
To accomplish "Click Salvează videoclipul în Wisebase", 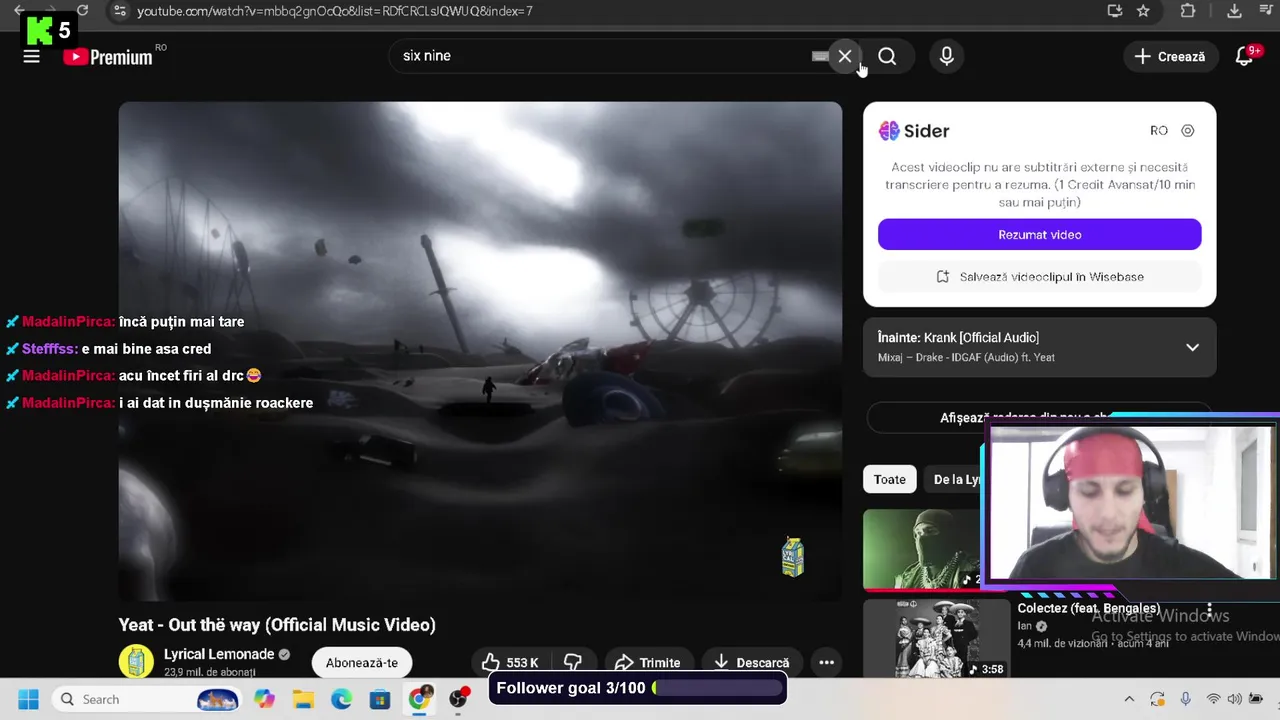I will point(1039,277).
